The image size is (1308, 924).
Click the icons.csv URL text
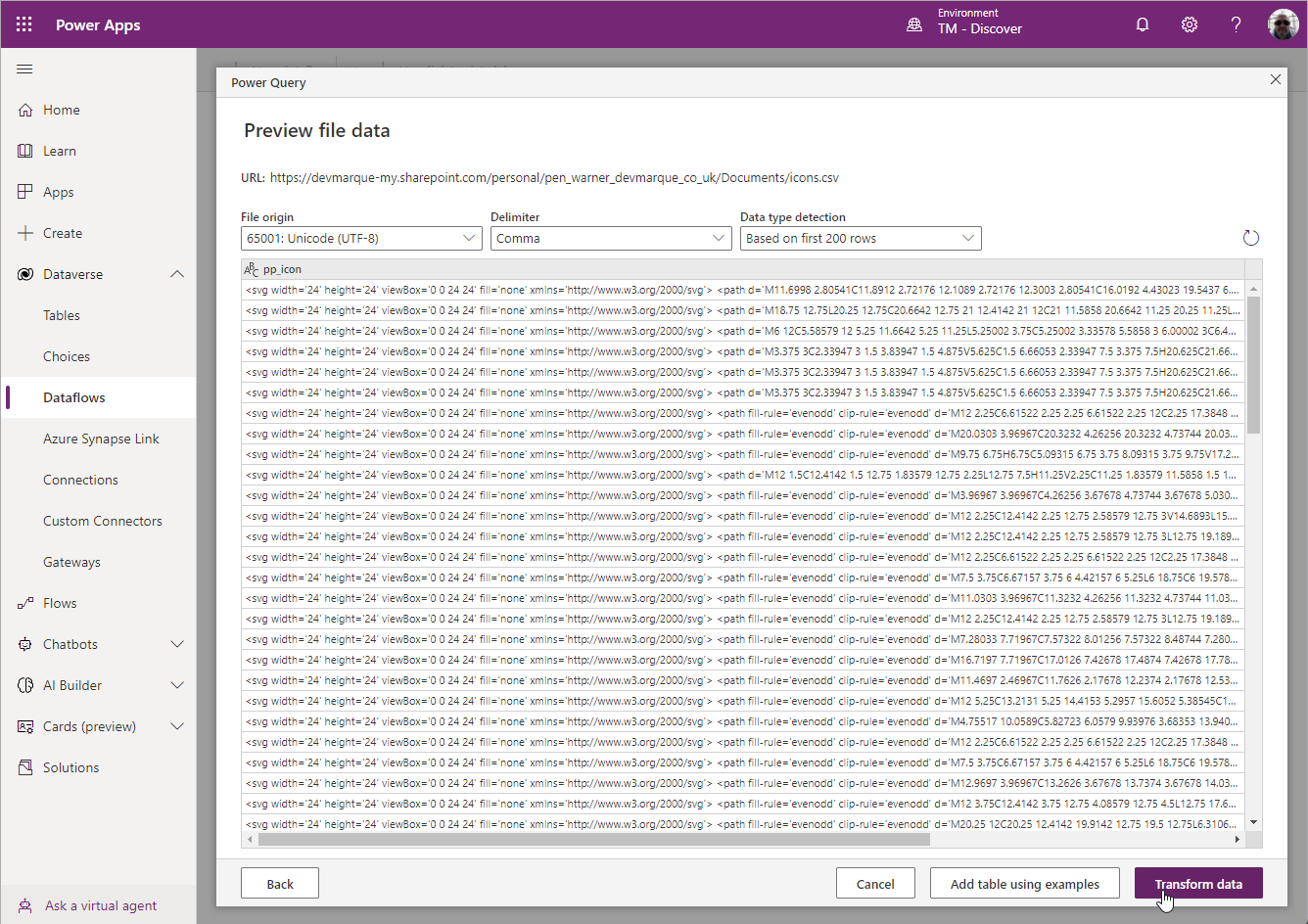pyautogui.click(x=554, y=178)
